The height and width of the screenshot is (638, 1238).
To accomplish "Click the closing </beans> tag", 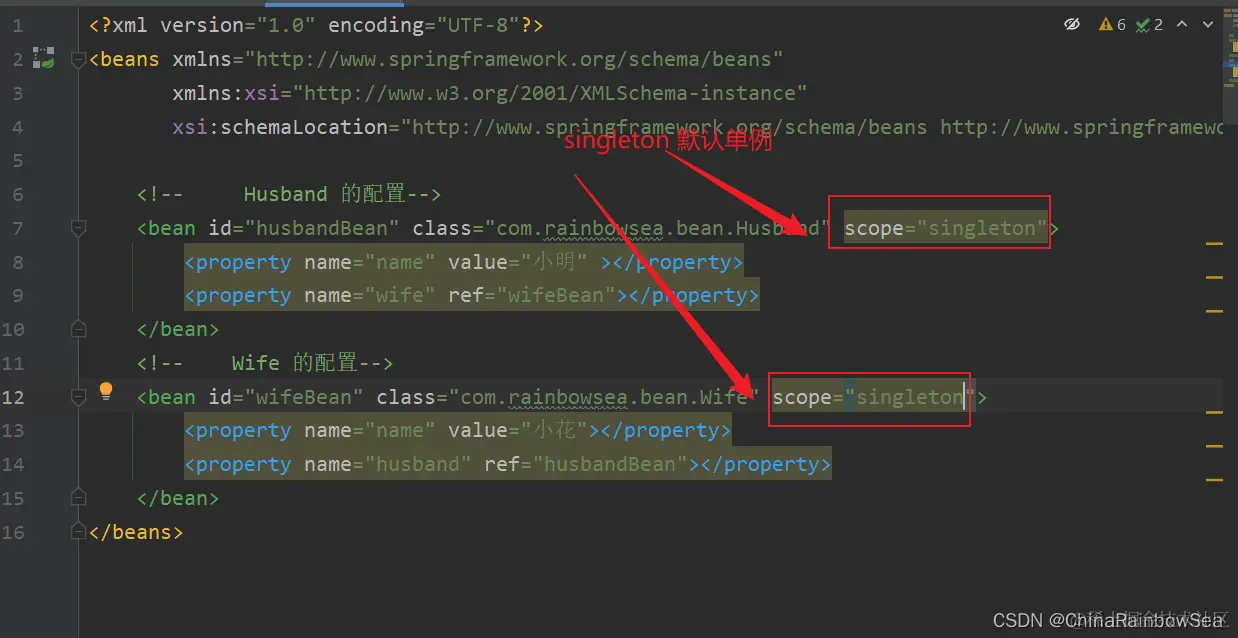I will tap(136, 532).
